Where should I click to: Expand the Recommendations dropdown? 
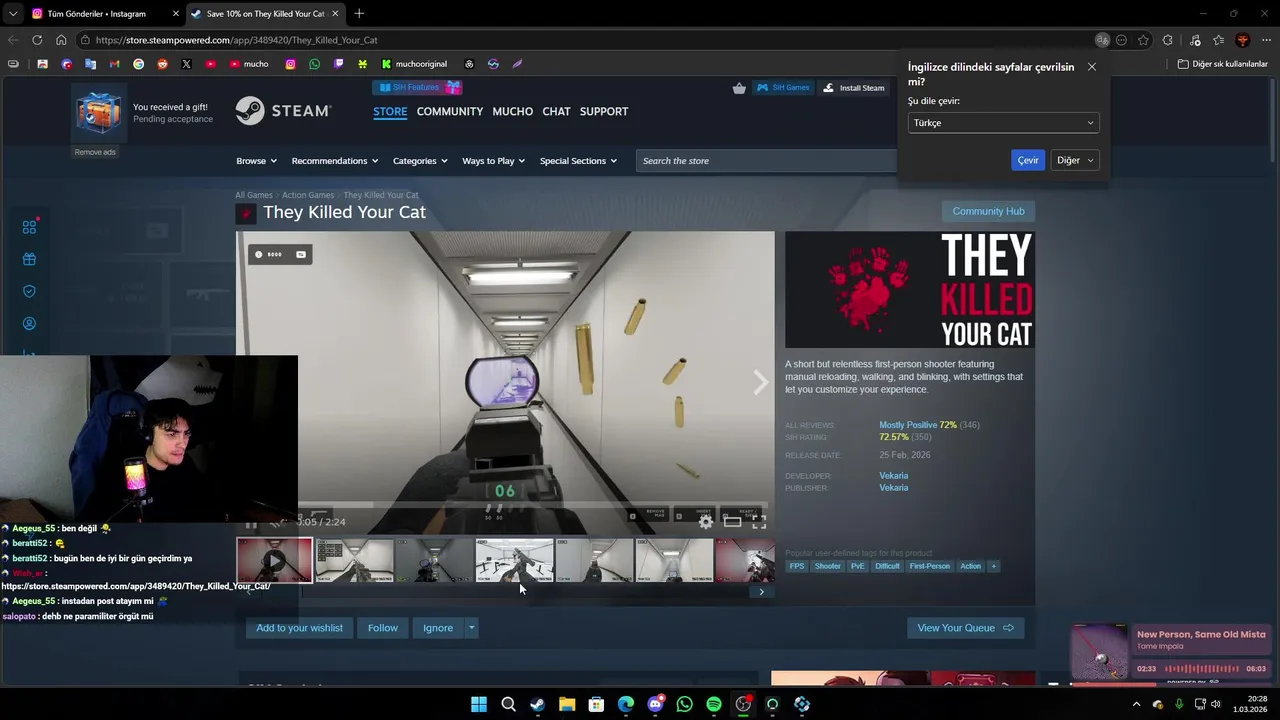(x=335, y=161)
